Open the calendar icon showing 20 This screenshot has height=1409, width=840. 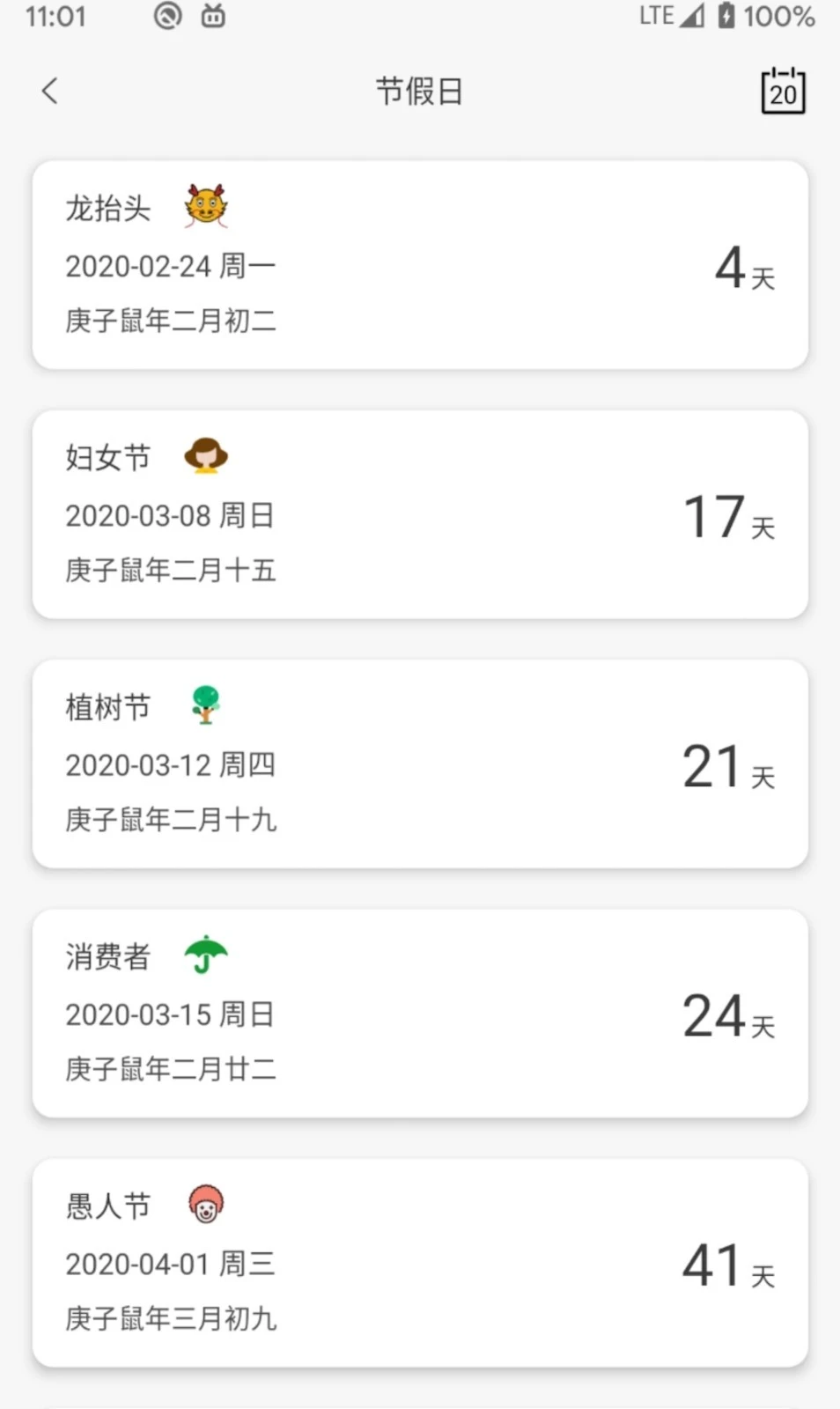(x=783, y=91)
